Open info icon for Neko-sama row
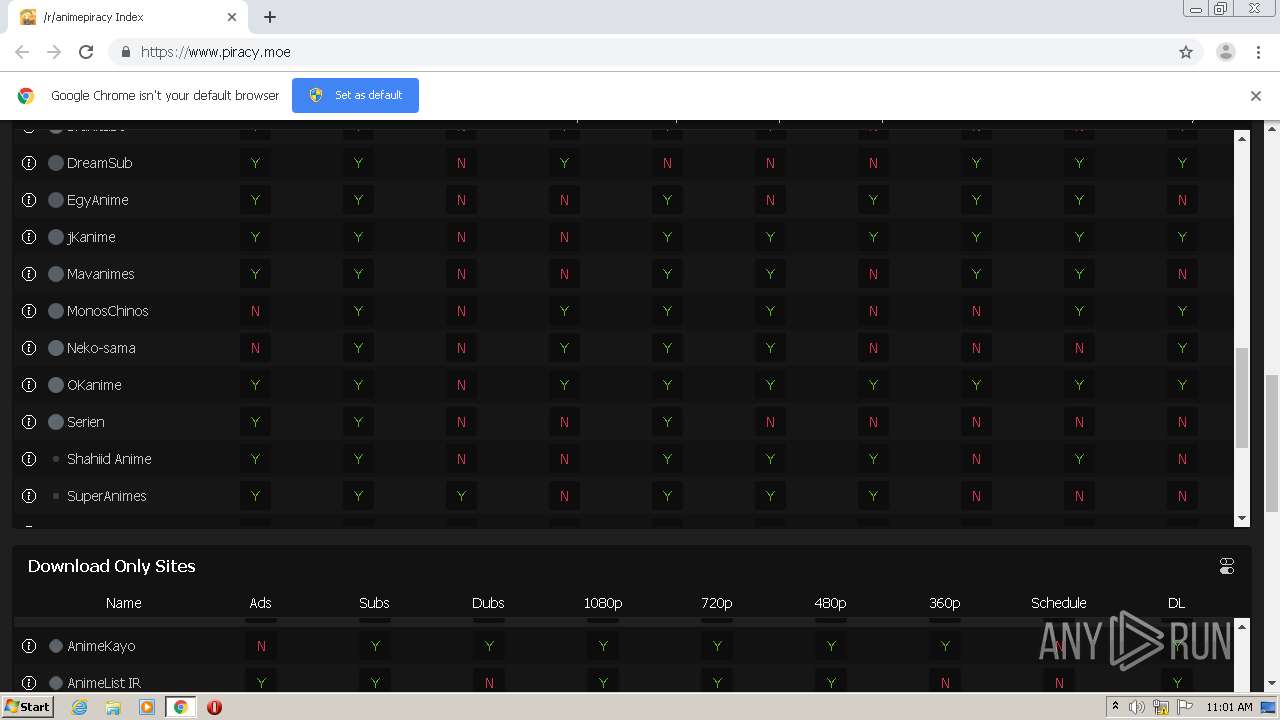Screen dimensions: 1280x720 (29, 348)
